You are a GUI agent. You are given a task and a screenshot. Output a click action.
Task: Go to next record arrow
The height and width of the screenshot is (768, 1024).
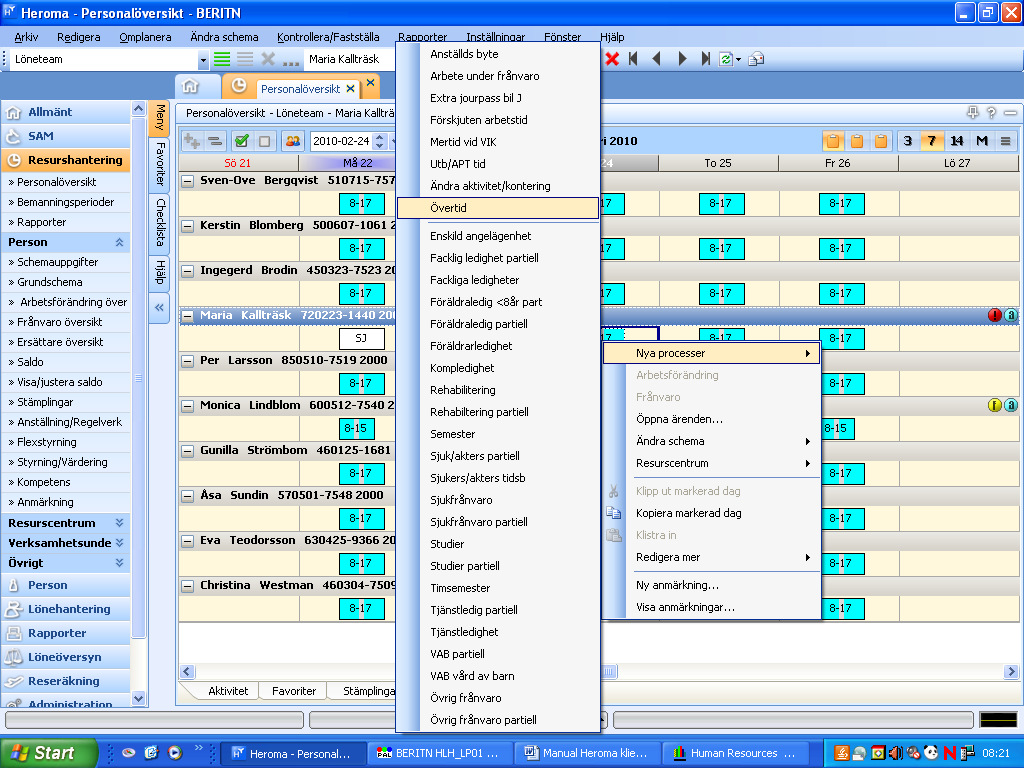tap(682, 59)
